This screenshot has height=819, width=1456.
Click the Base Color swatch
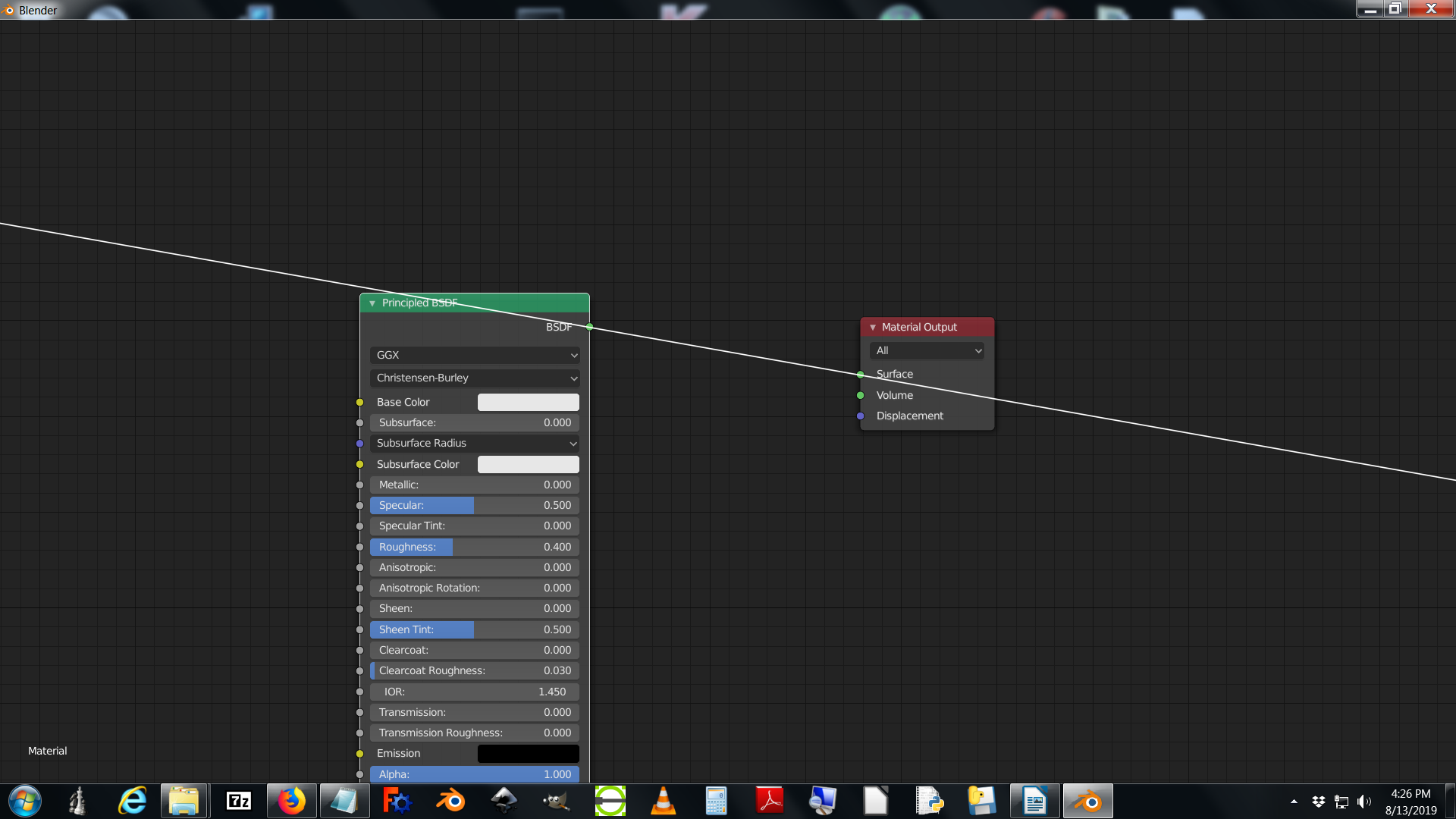[x=528, y=402]
